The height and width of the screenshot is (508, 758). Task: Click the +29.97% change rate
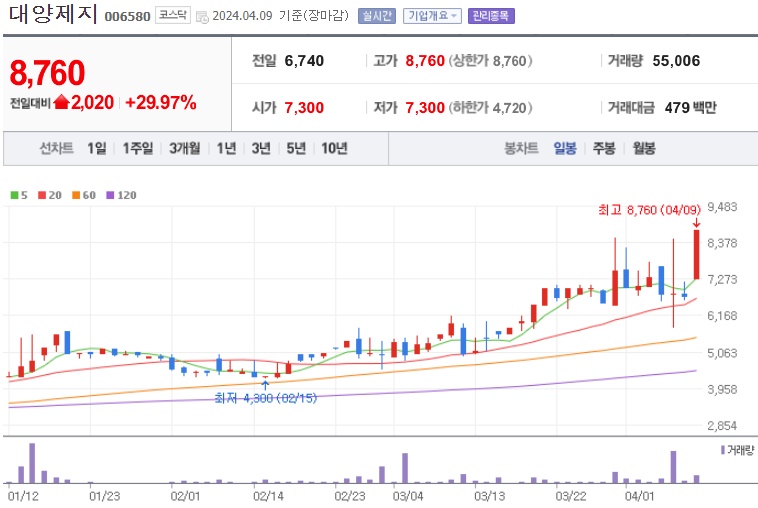[160, 102]
